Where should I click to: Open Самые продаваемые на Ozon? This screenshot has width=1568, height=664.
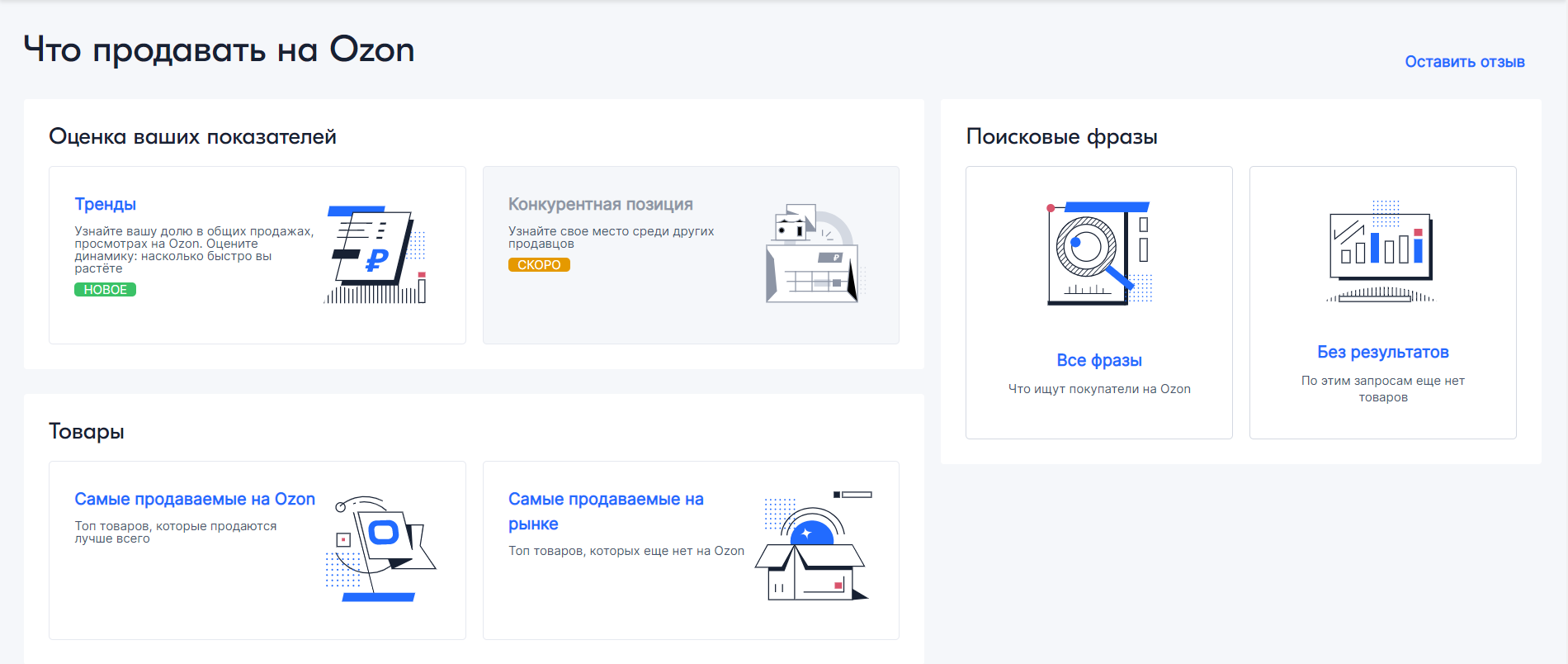[x=195, y=499]
